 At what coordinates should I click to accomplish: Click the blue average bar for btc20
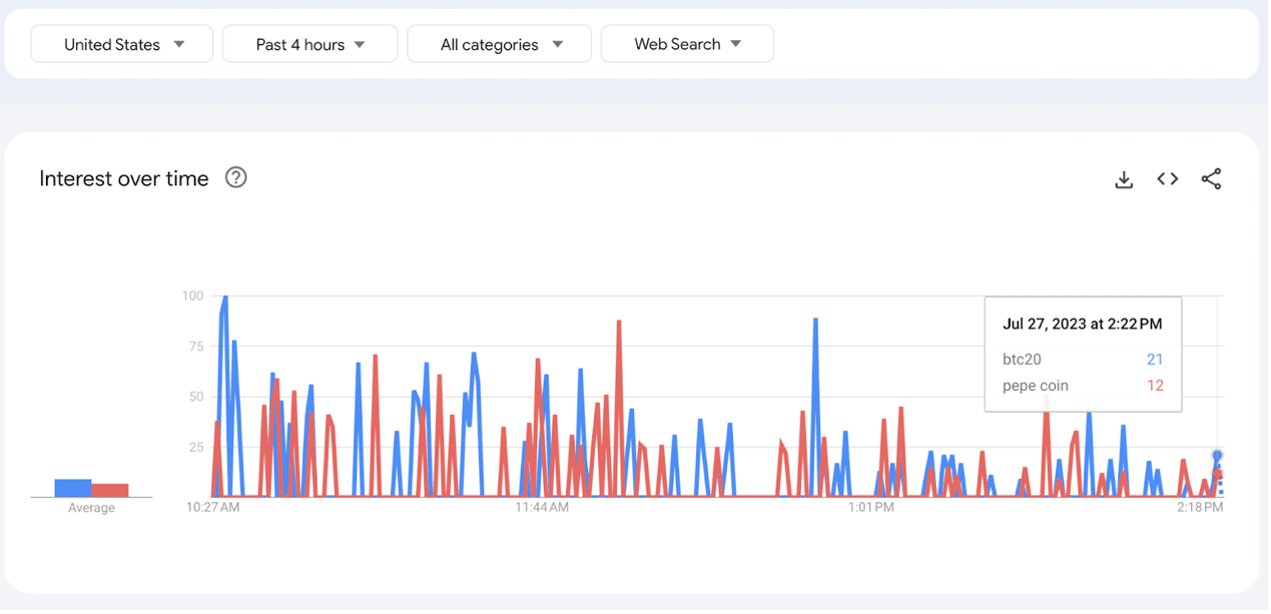click(73, 488)
